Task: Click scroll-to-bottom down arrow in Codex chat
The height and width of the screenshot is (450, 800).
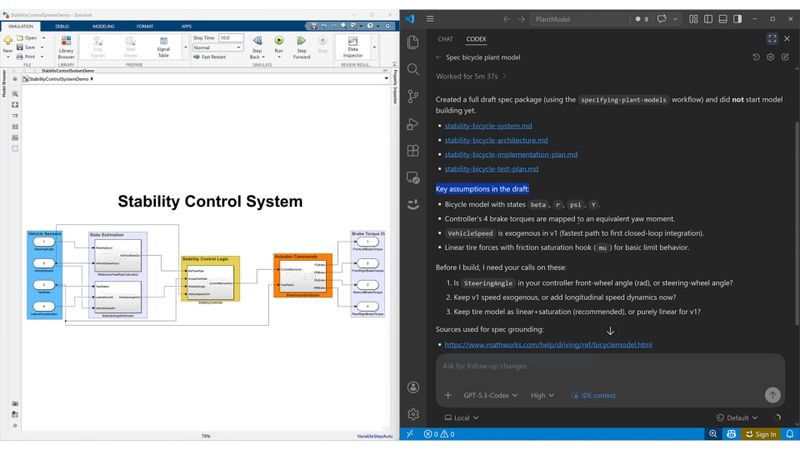Action: tap(610, 331)
